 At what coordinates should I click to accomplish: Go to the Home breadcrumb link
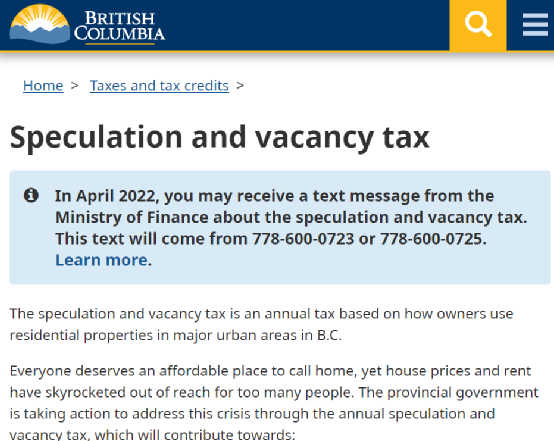pos(43,86)
